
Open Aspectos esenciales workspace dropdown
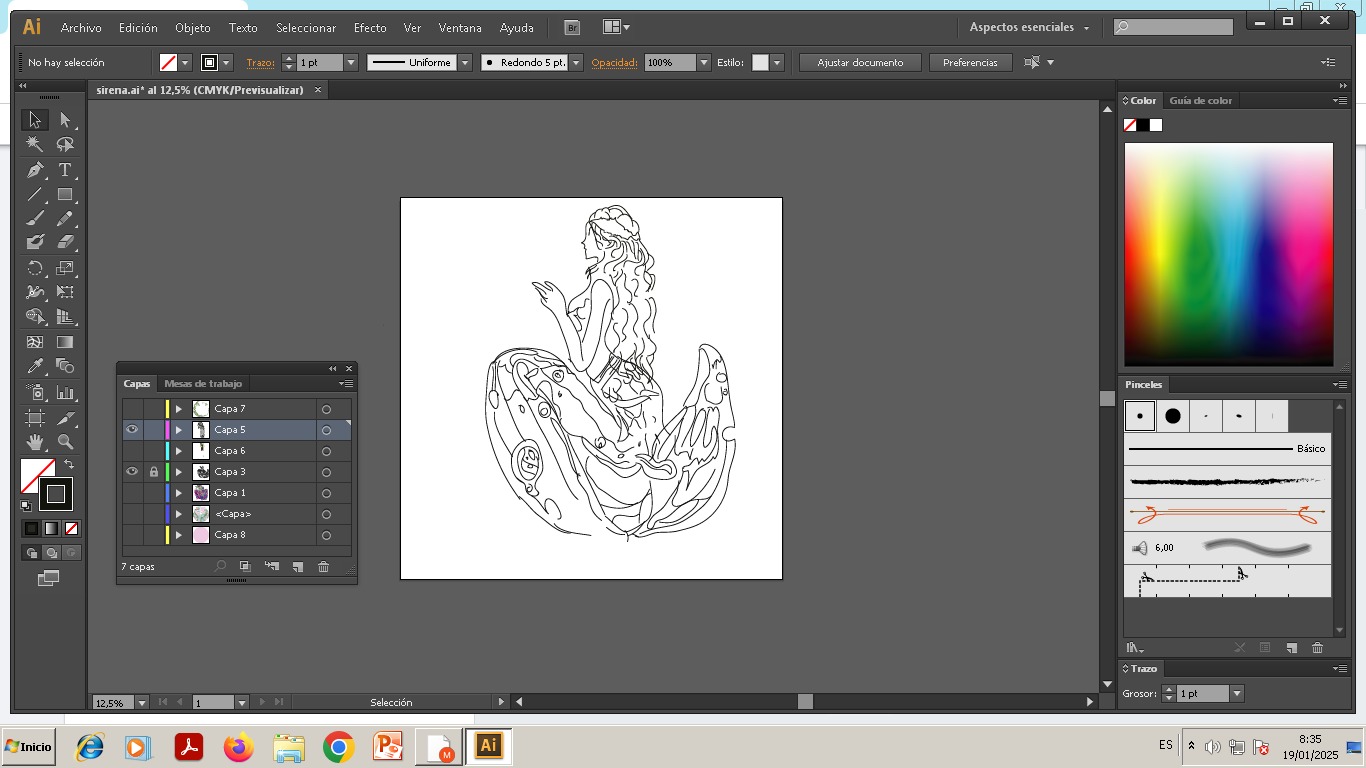tap(1029, 27)
